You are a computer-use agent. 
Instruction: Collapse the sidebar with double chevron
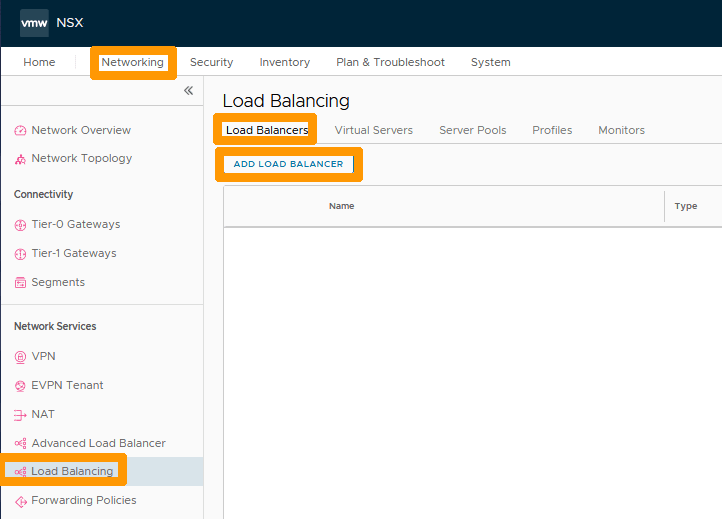[188, 90]
